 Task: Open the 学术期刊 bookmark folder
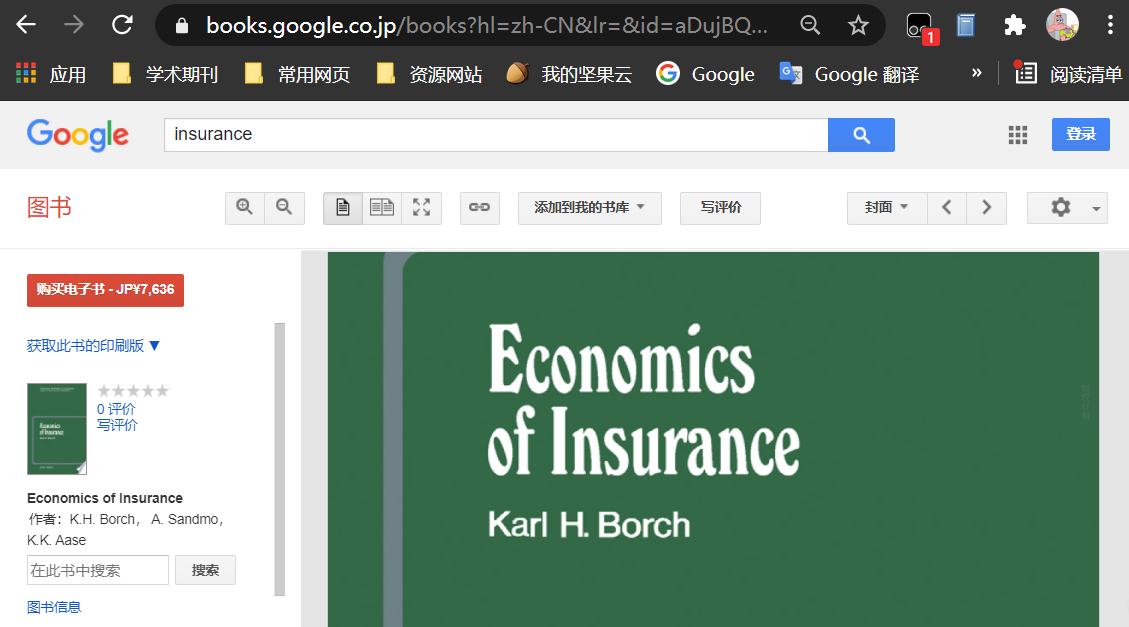(166, 74)
